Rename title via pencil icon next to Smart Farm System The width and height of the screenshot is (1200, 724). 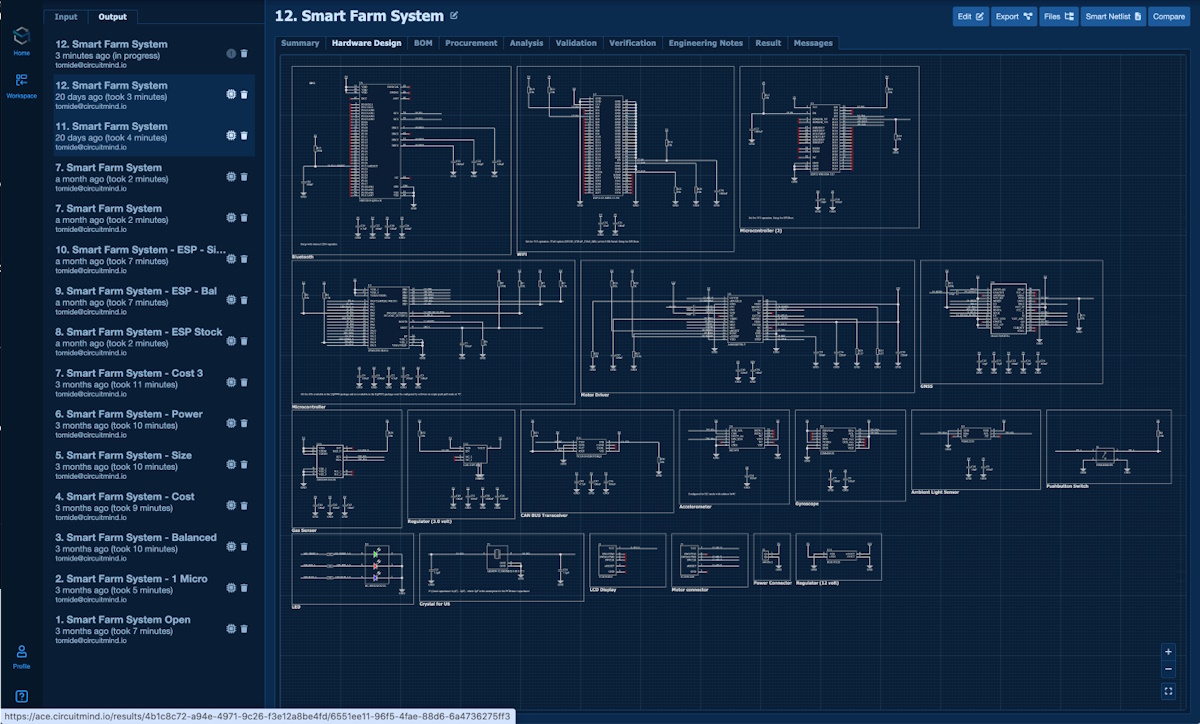coord(455,15)
